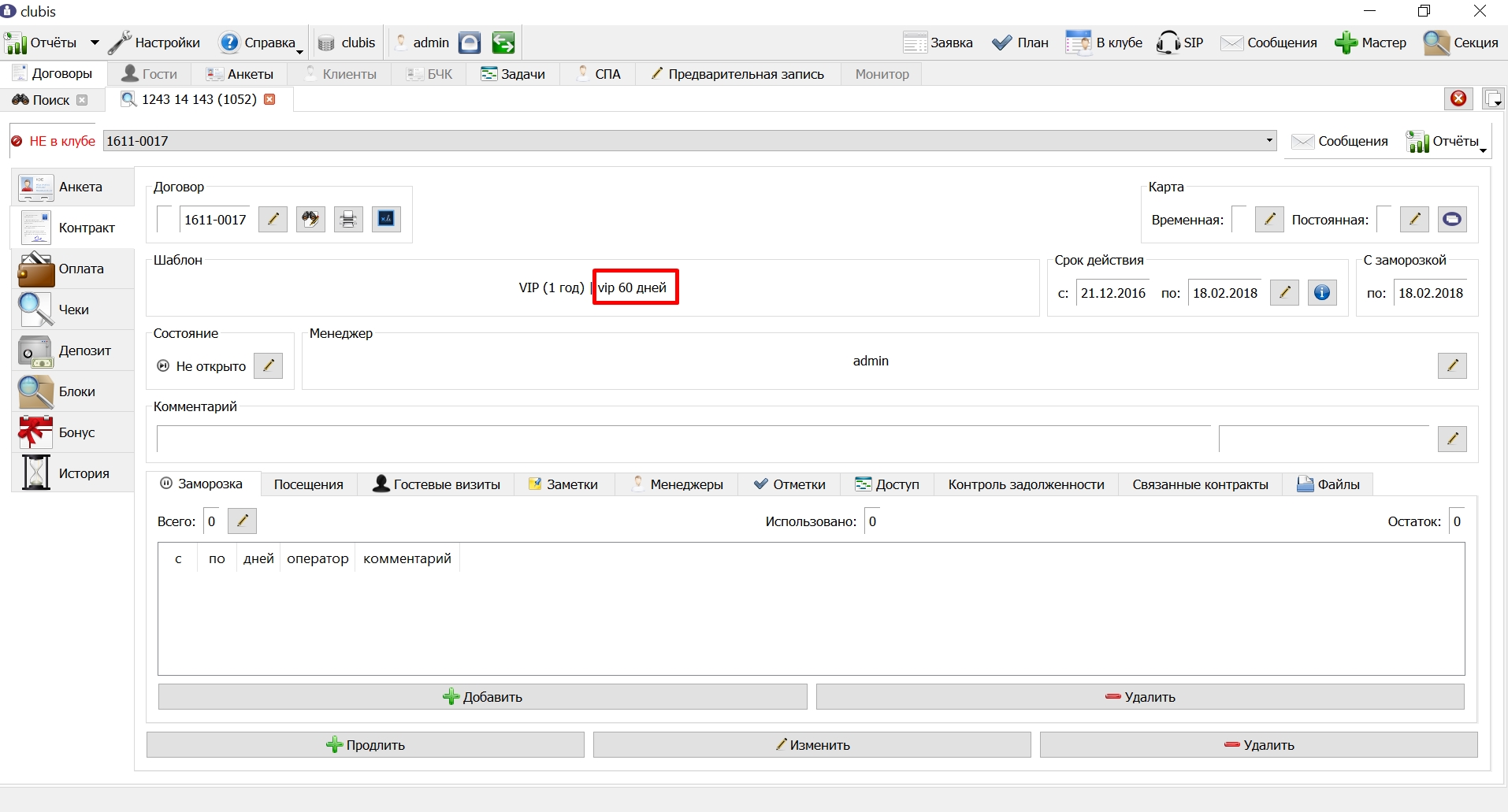Open Сообщения in top toolbar
Image resolution: width=1508 pixels, height=812 pixels.
pyautogui.click(x=1268, y=43)
